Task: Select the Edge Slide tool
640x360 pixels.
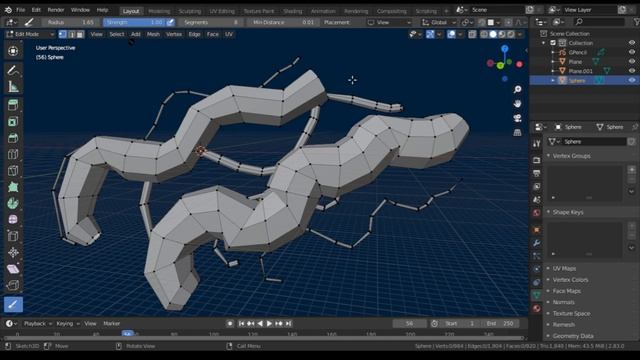Action: [13, 236]
